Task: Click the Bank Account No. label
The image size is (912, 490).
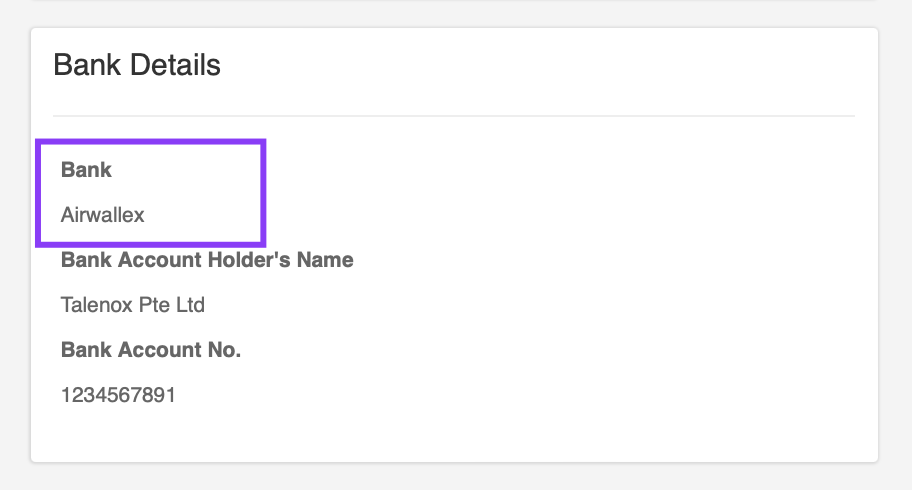Action: (151, 350)
